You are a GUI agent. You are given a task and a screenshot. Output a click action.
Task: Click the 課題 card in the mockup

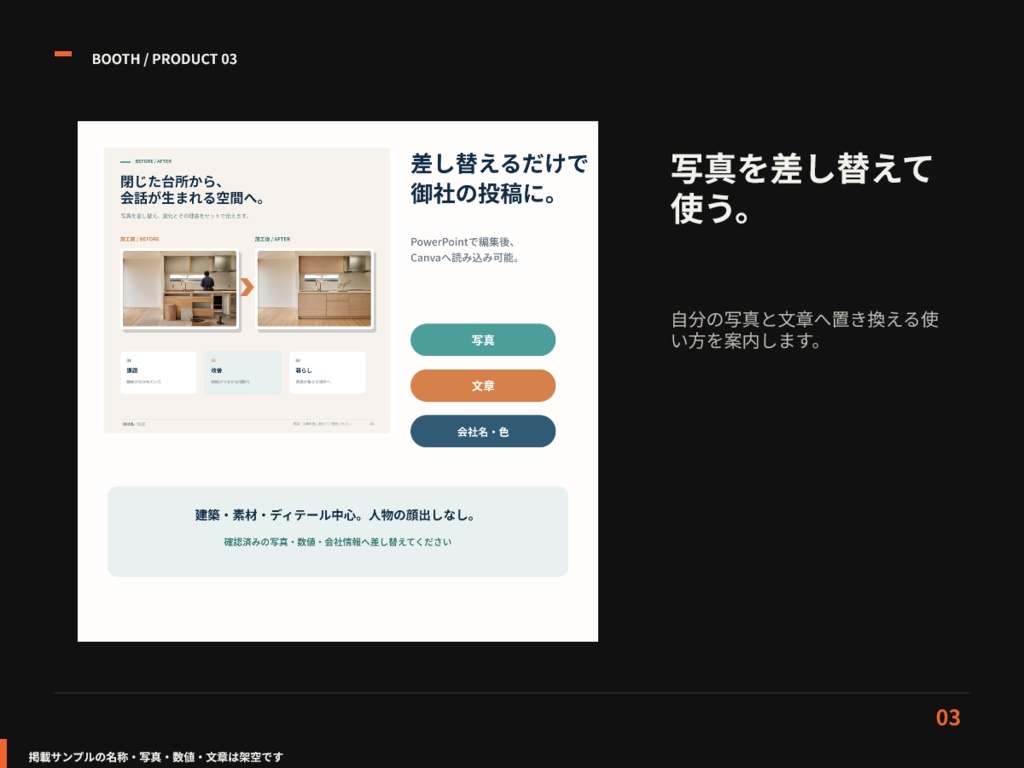[x=158, y=372]
